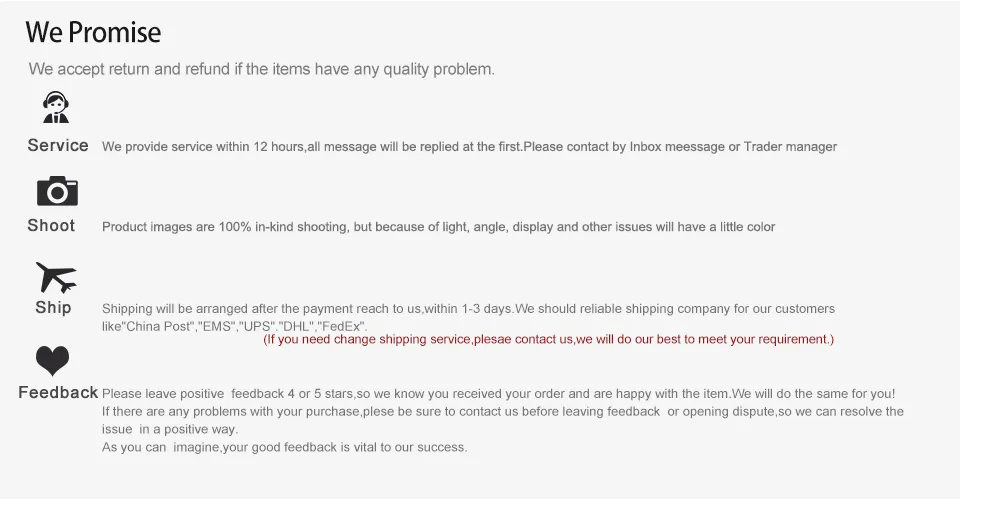This screenshot has width=1000, height=510.
Task: Click the shipping arranged within 1-3 days line
Action: click(x=468, y=309)
